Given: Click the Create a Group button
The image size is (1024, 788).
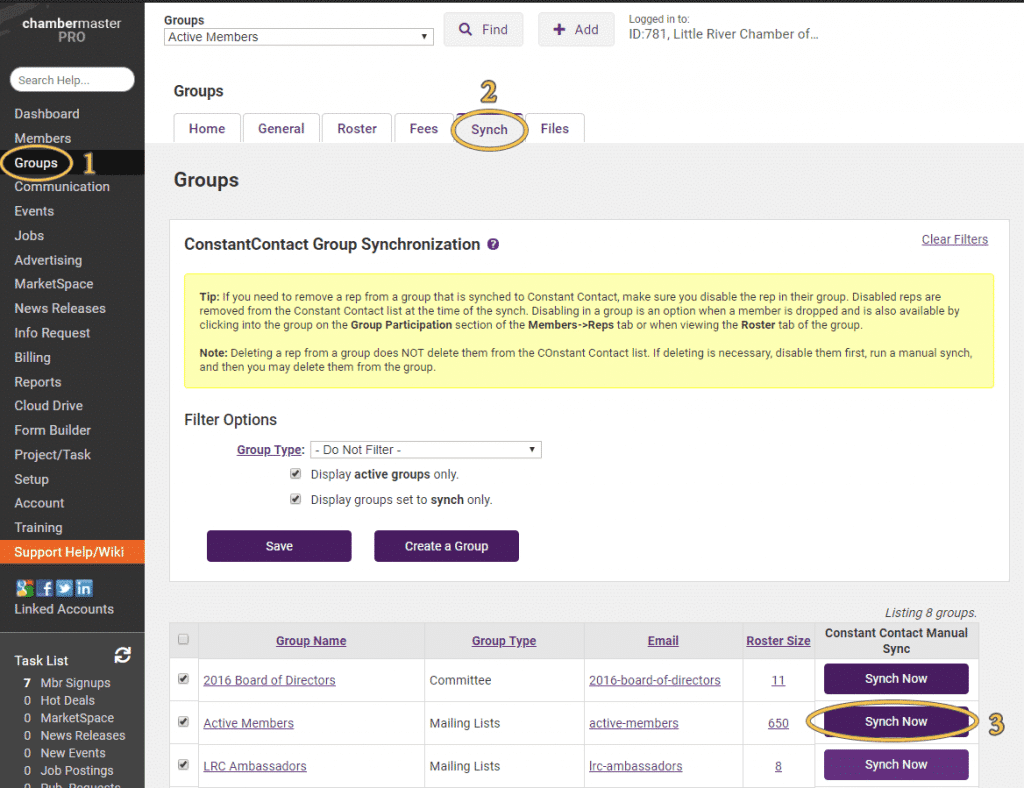Looking at the screenshot, I should (446, 546).
